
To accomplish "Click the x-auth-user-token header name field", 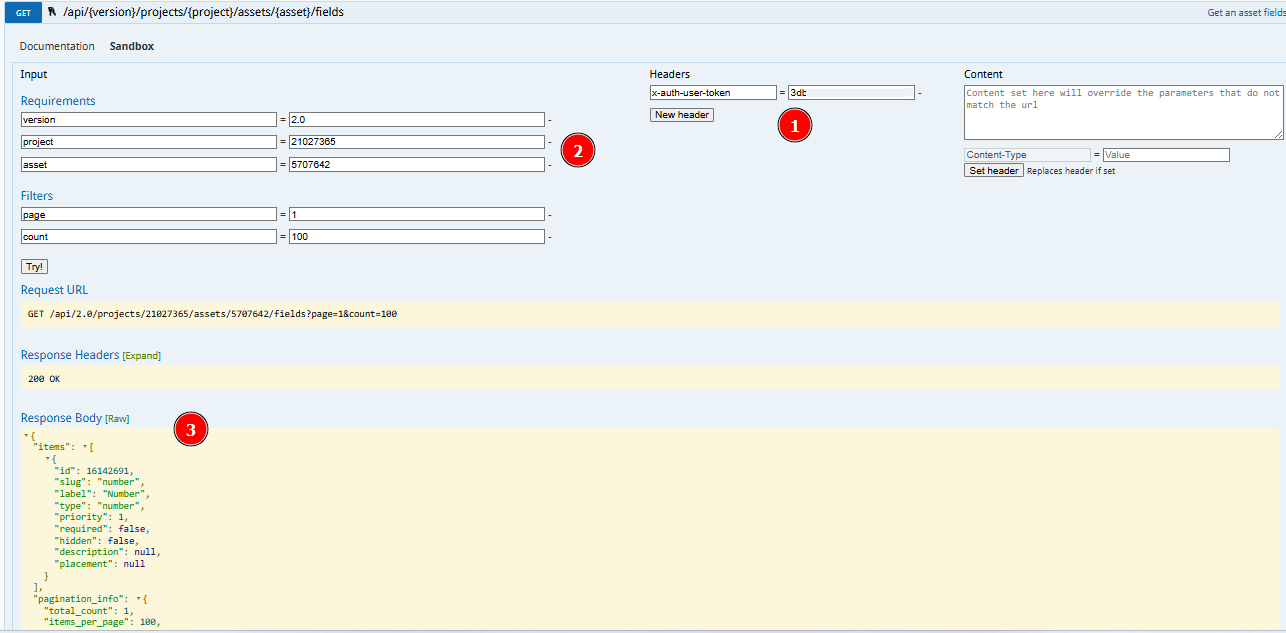I will (x=713, y=93).
